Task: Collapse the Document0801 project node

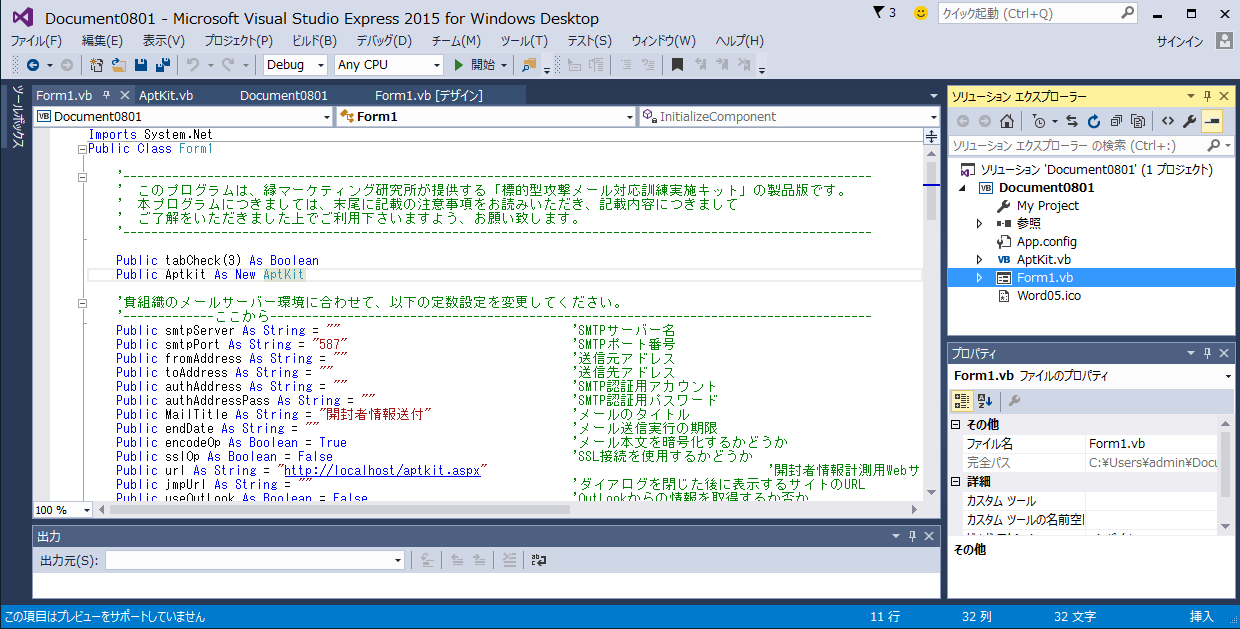Action: click(963, 187)
